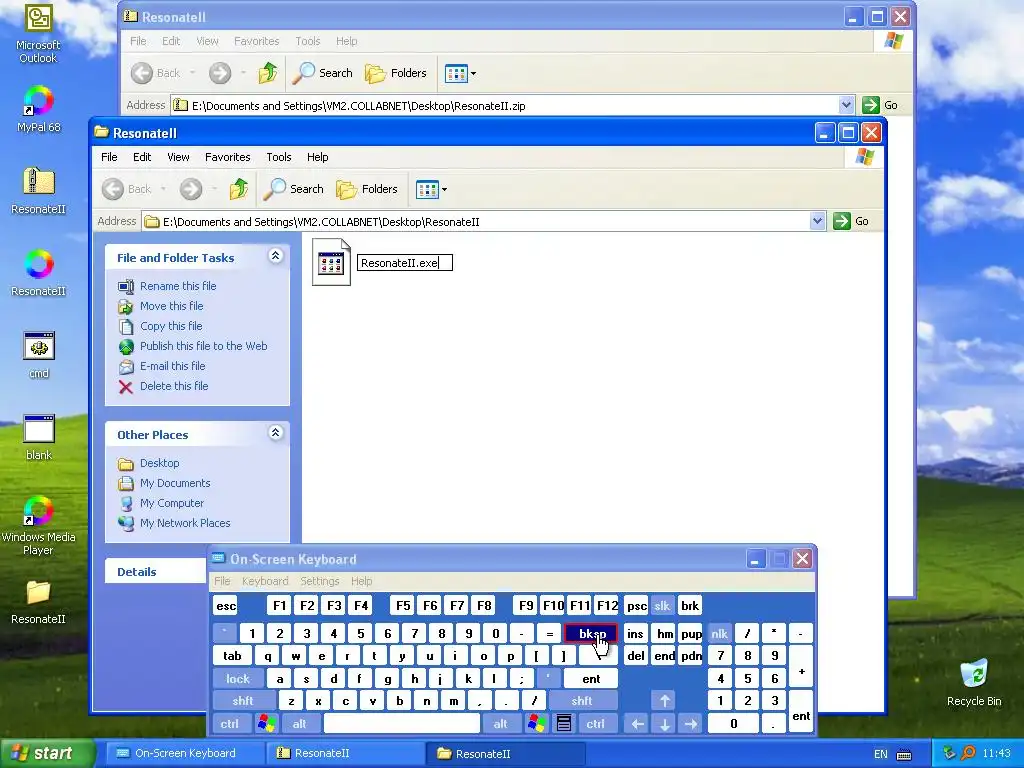Screen dimensions: 1024x768
Task: Expand address dropdown in back ResonateII.zip window
Action: tap(846, 105)
